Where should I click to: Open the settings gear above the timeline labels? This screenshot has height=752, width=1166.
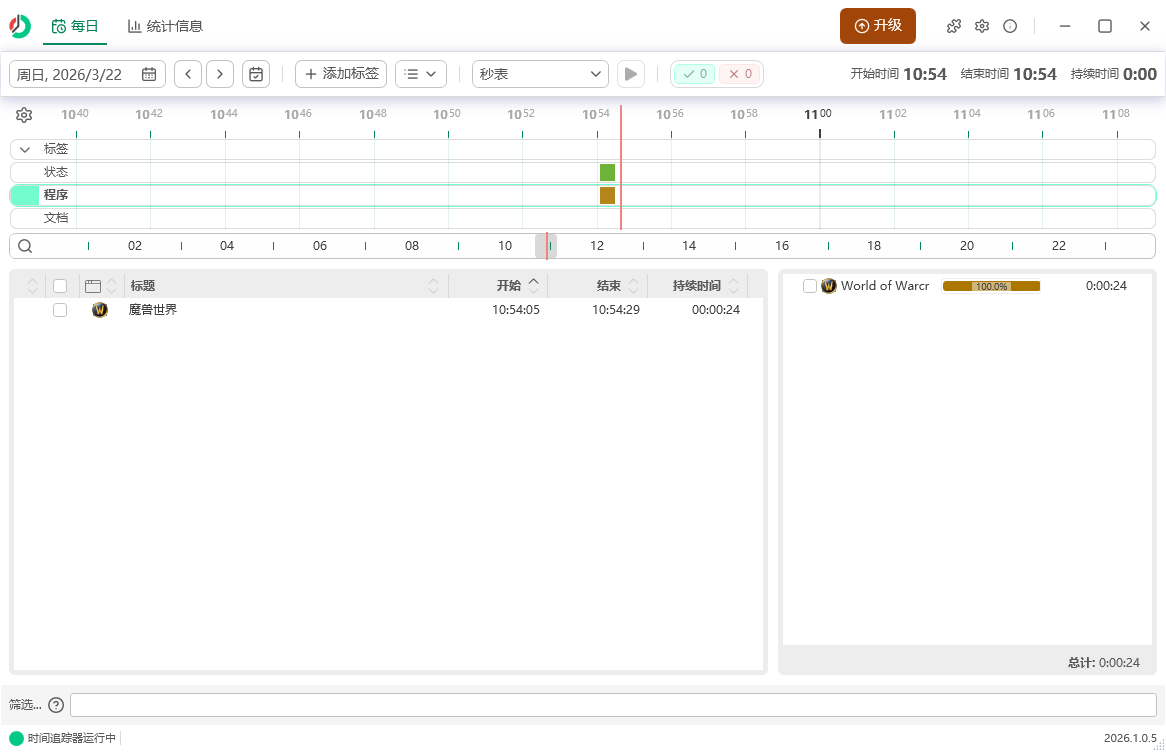click(23, 115)
